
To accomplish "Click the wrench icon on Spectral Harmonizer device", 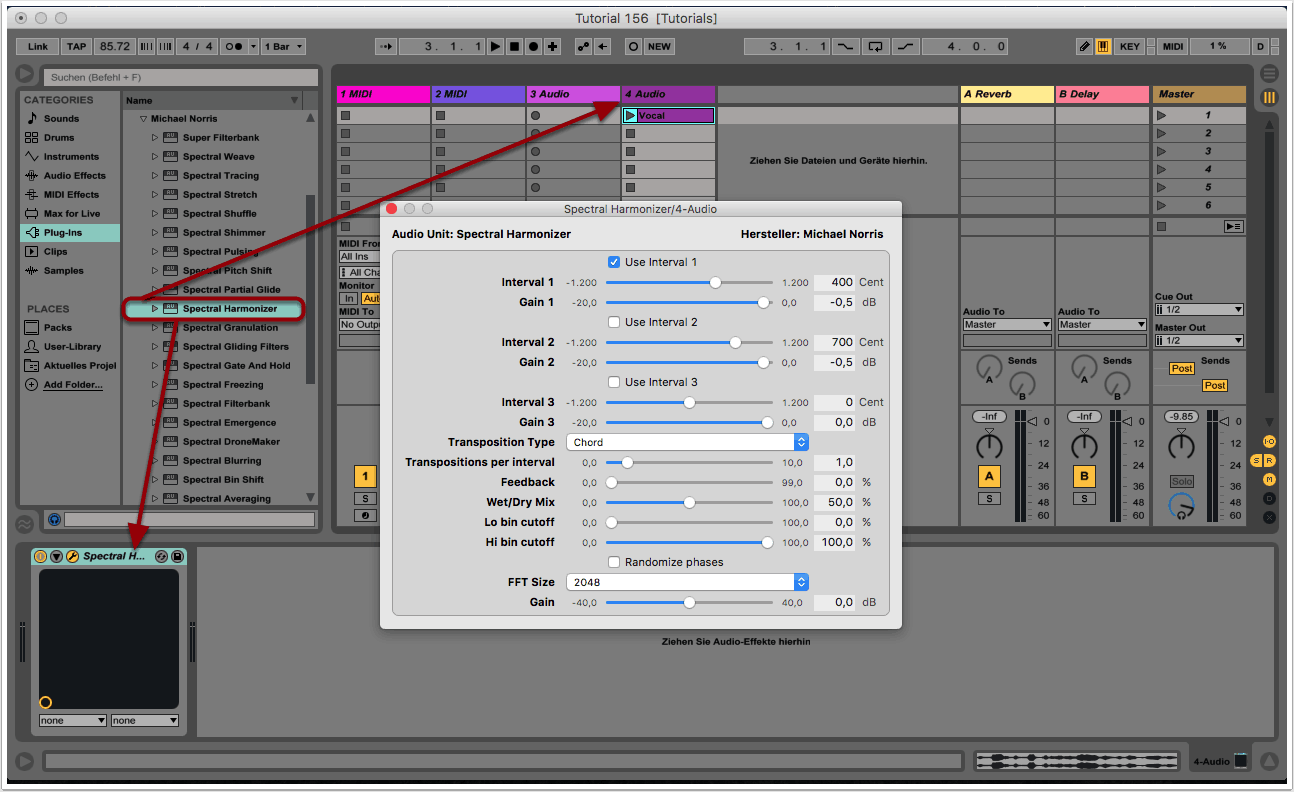I will (x=72, y=556).
